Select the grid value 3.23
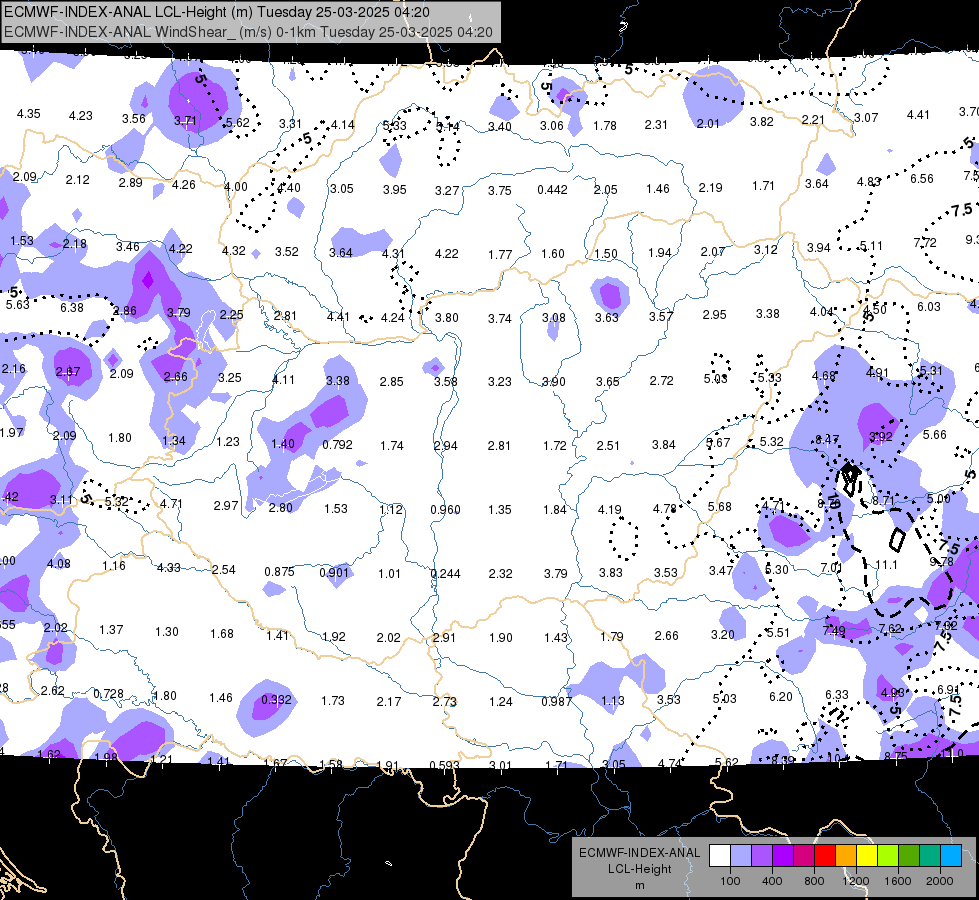Image resolution: width=979 pixels, height=900 pixels. click(499, 381)
